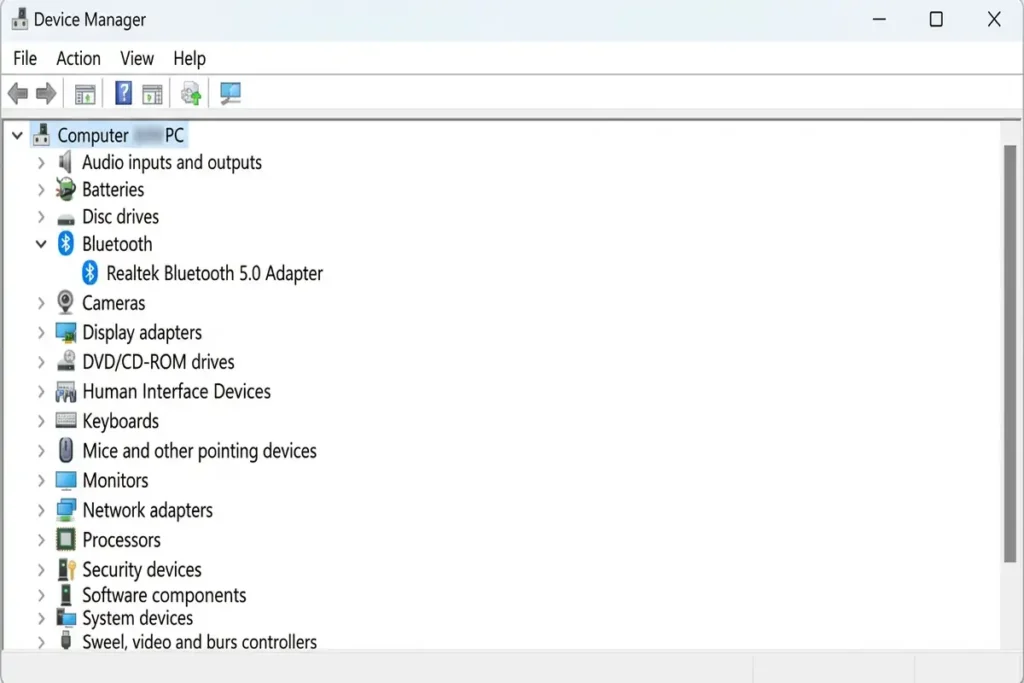Expand the Human Interface Devices chevron
Viewport: 1024px width, 683px height.
pyautogui.click(x=41, y=391)
